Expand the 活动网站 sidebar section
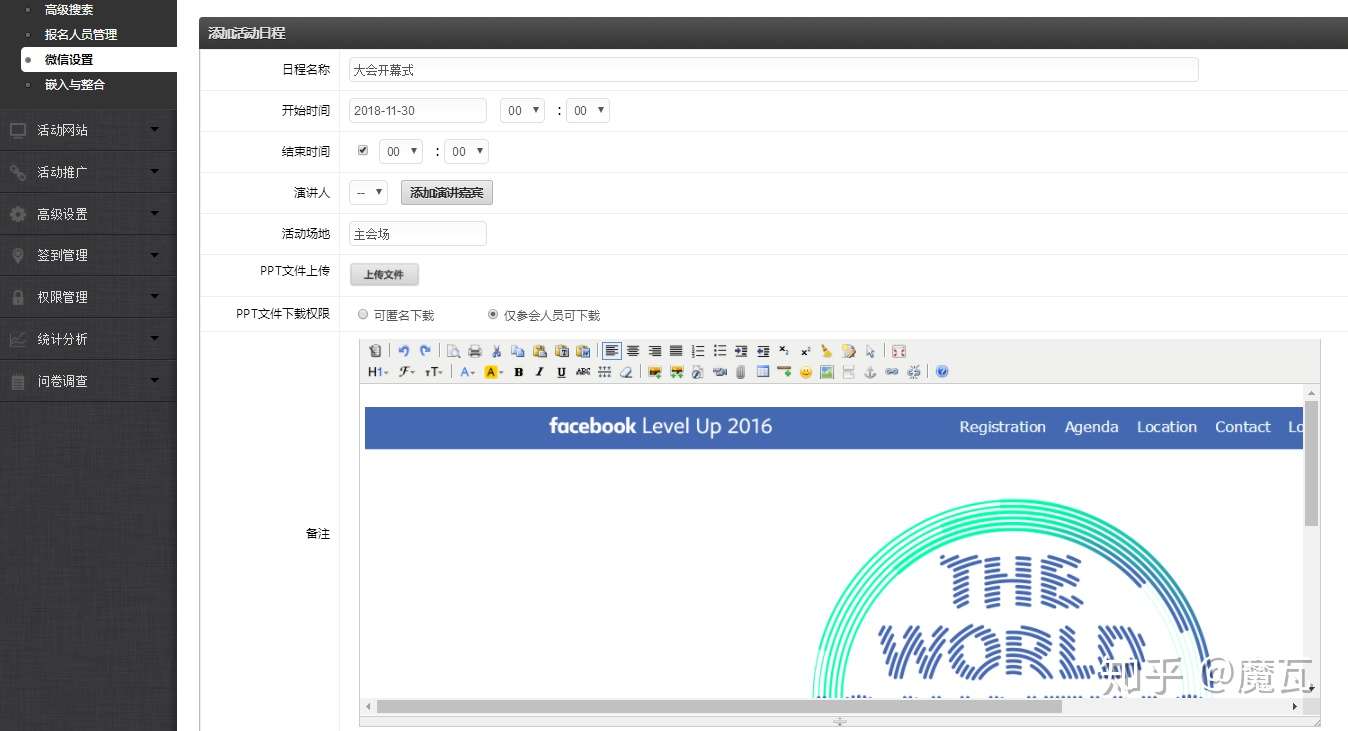1348x731 pixels. coord(88,130)
